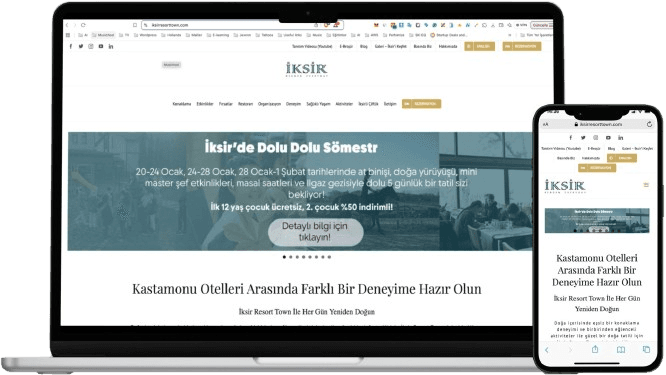The height and width of the screenshot is (375, 666).
Task: Click 'Detaylı bilgi için tıklayın!' banner button
Action: 316,232
